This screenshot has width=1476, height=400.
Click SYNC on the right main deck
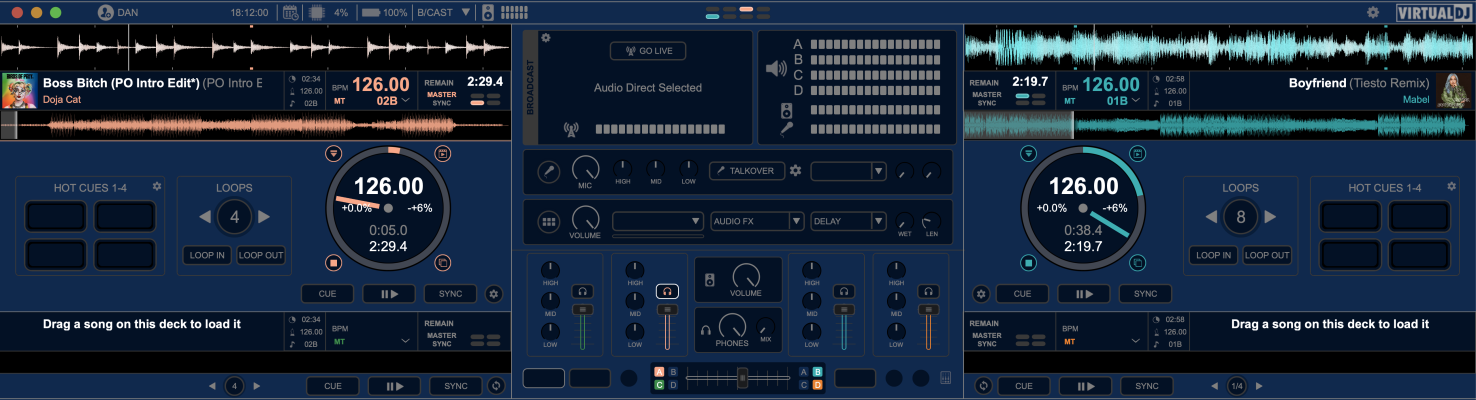tap(1145, 294)
